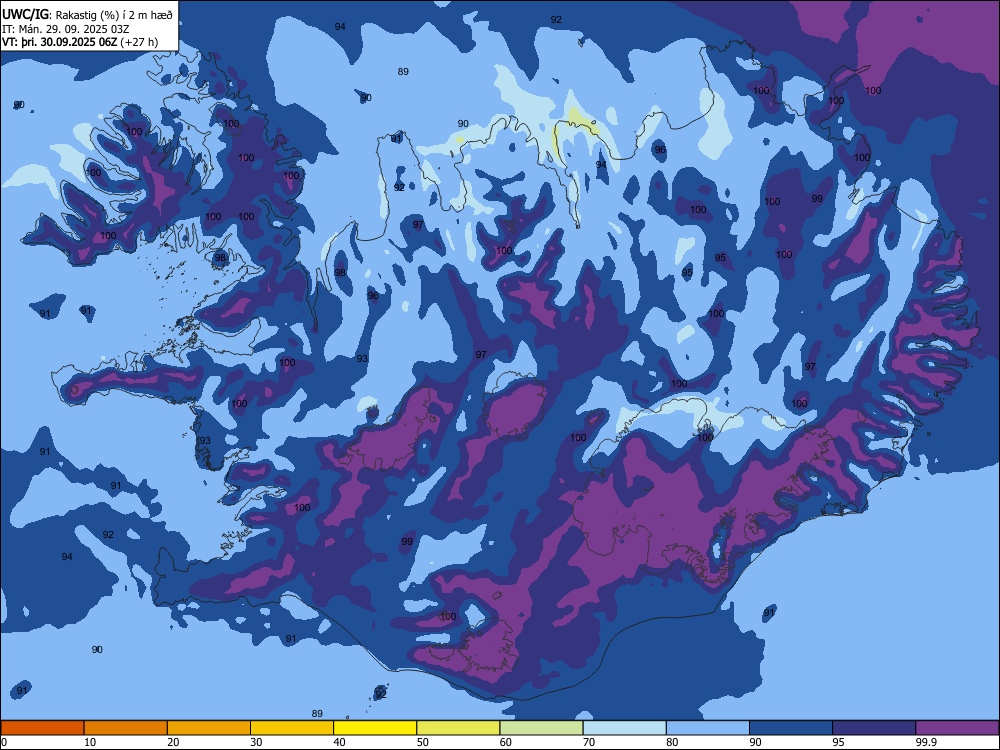Viewport: 1000px width, 750px height.
Task: Click the golden 30–40 legend color box
Action: pyautogui.click(x=292, y=728)
